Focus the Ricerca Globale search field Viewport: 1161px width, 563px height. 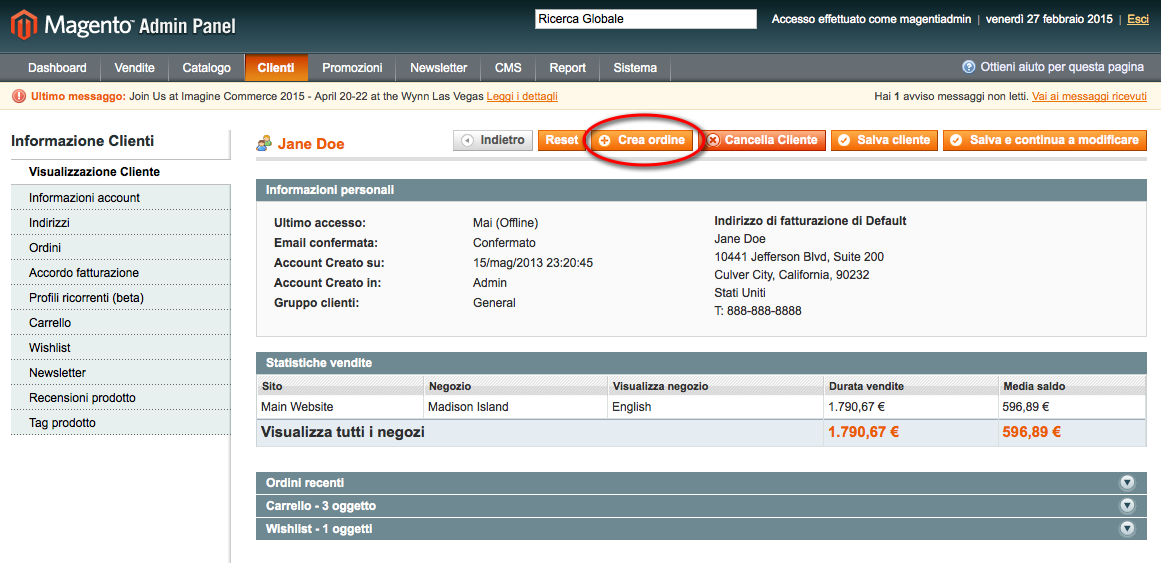tap(645, 19)
